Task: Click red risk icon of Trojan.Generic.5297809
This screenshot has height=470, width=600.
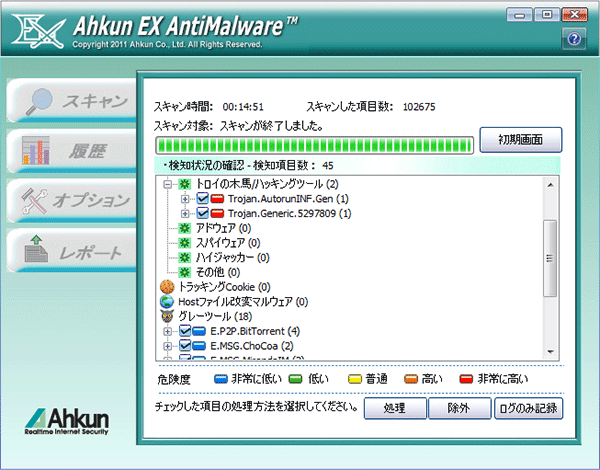Action: (x=217, y=213)
